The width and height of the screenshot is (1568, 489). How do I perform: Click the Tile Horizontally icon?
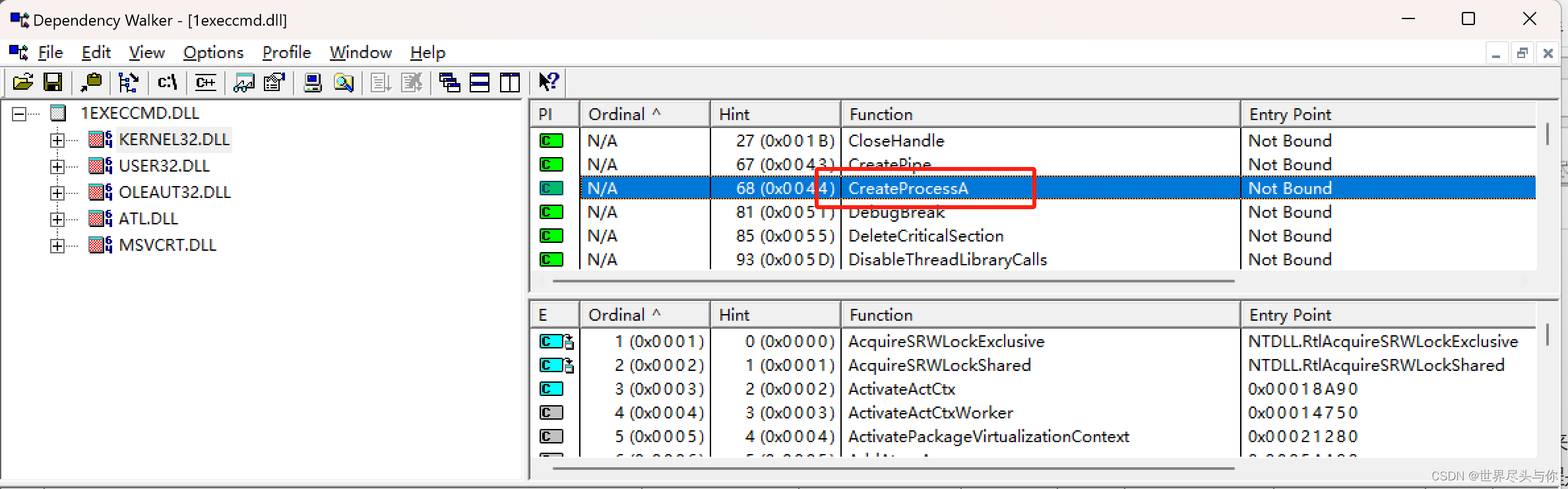point(480,82)
